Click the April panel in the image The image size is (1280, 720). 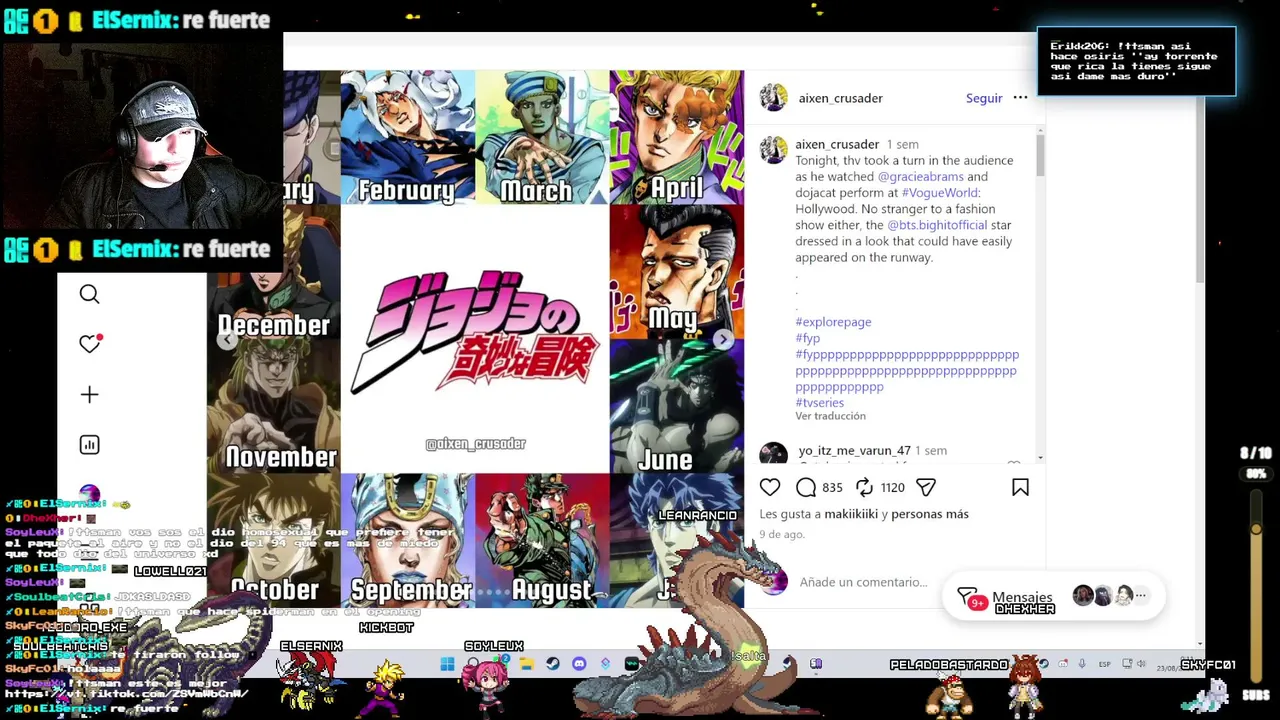point(677,137)
